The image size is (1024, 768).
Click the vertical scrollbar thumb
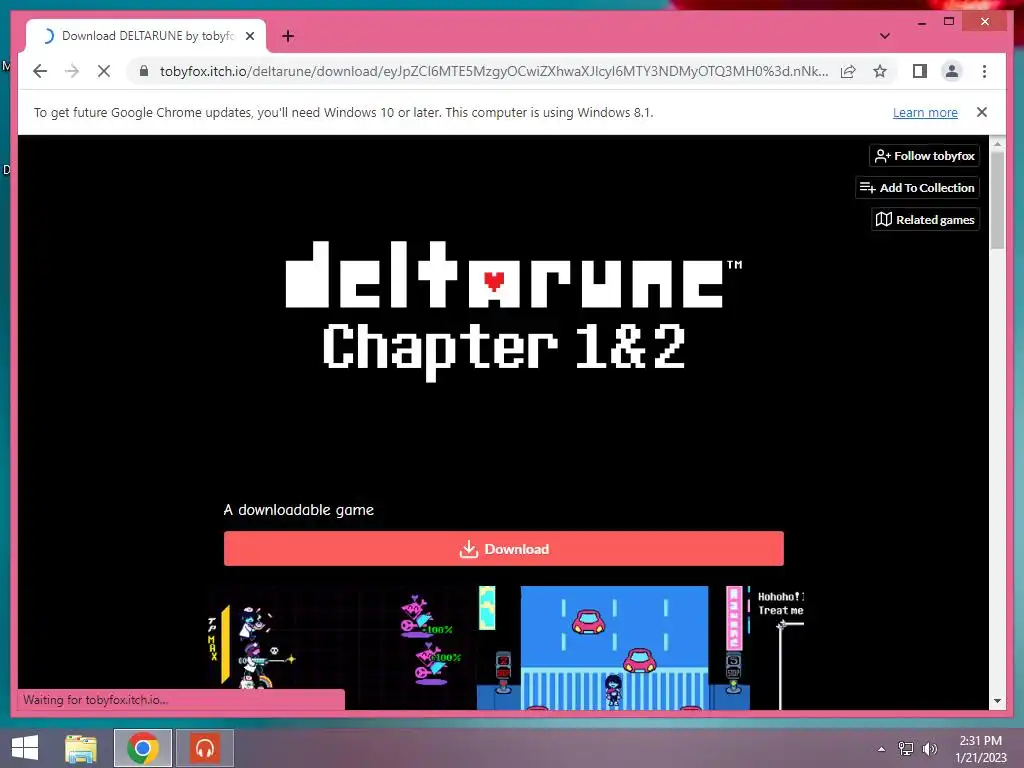(x=997, y=200)
